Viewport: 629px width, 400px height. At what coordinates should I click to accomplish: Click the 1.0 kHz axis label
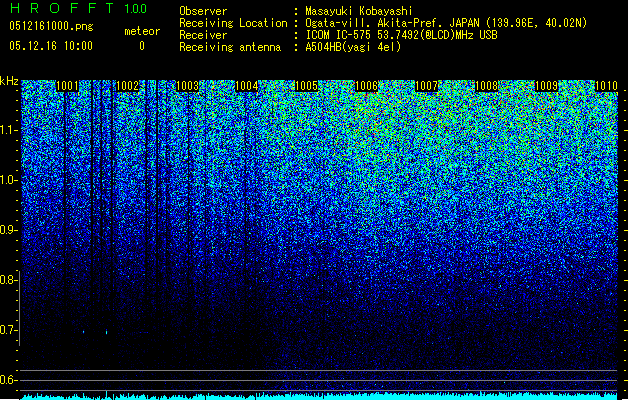pos(8,180)
